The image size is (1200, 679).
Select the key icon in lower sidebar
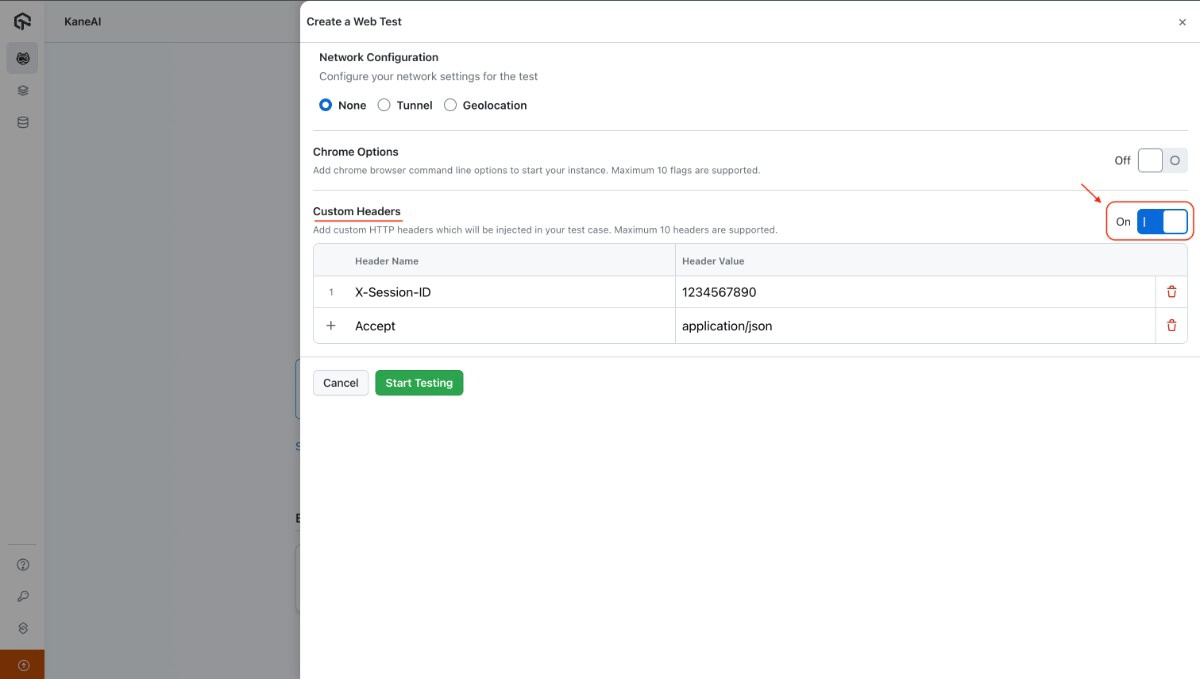pos(22,597)
